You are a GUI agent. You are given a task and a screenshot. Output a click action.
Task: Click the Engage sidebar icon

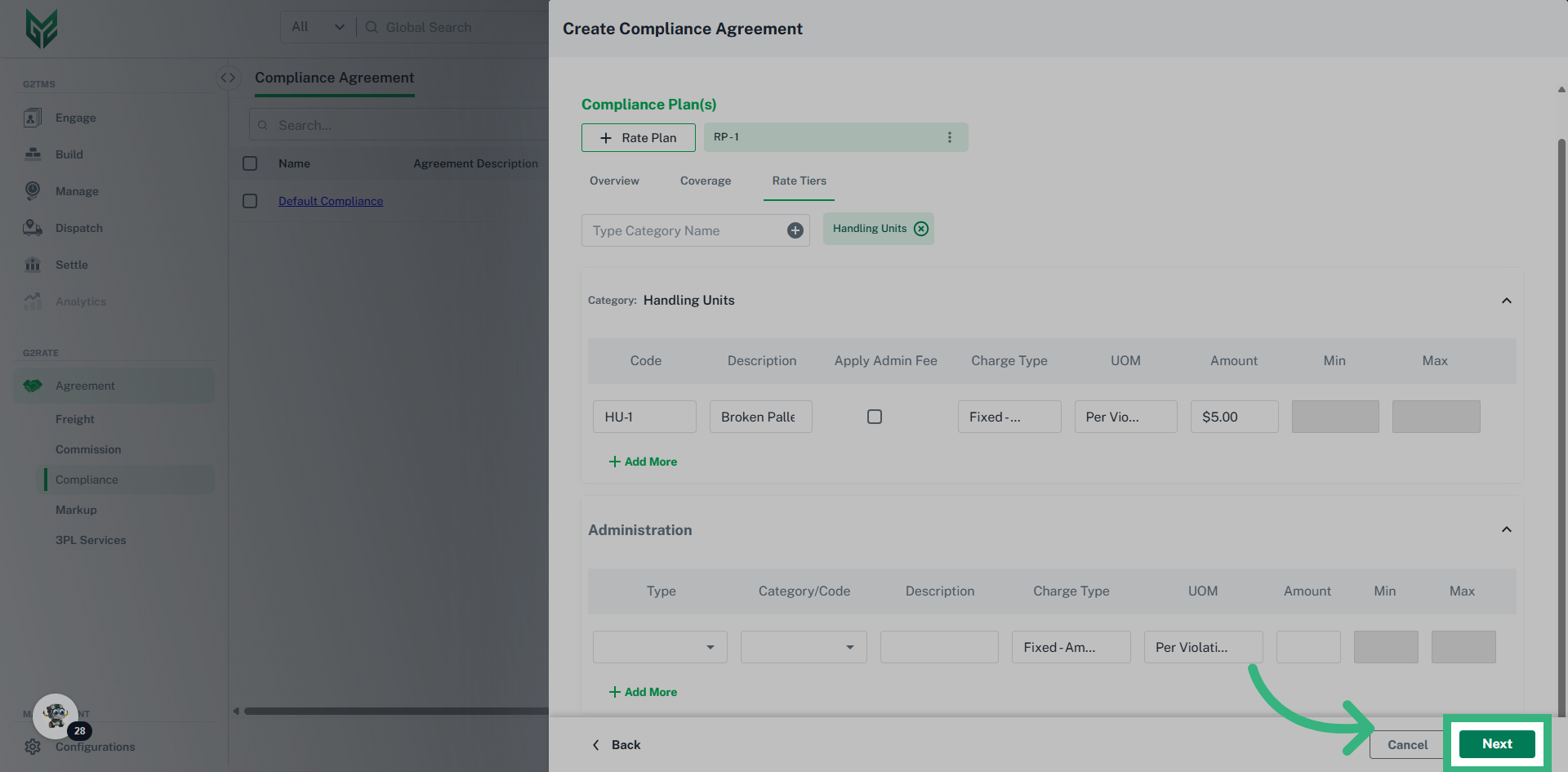click(33, 118)
